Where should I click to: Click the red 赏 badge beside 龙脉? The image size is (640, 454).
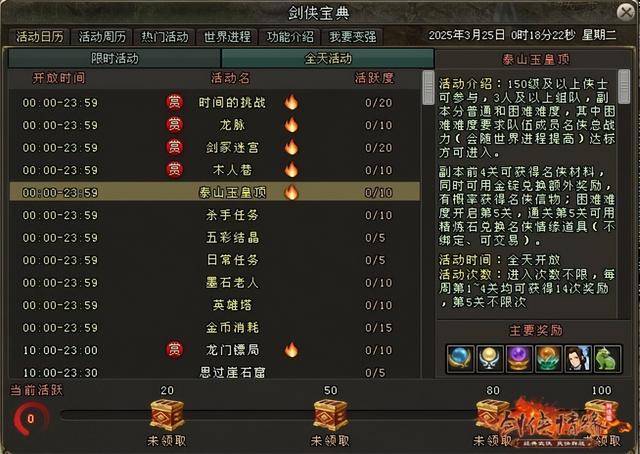coord(174,125)
